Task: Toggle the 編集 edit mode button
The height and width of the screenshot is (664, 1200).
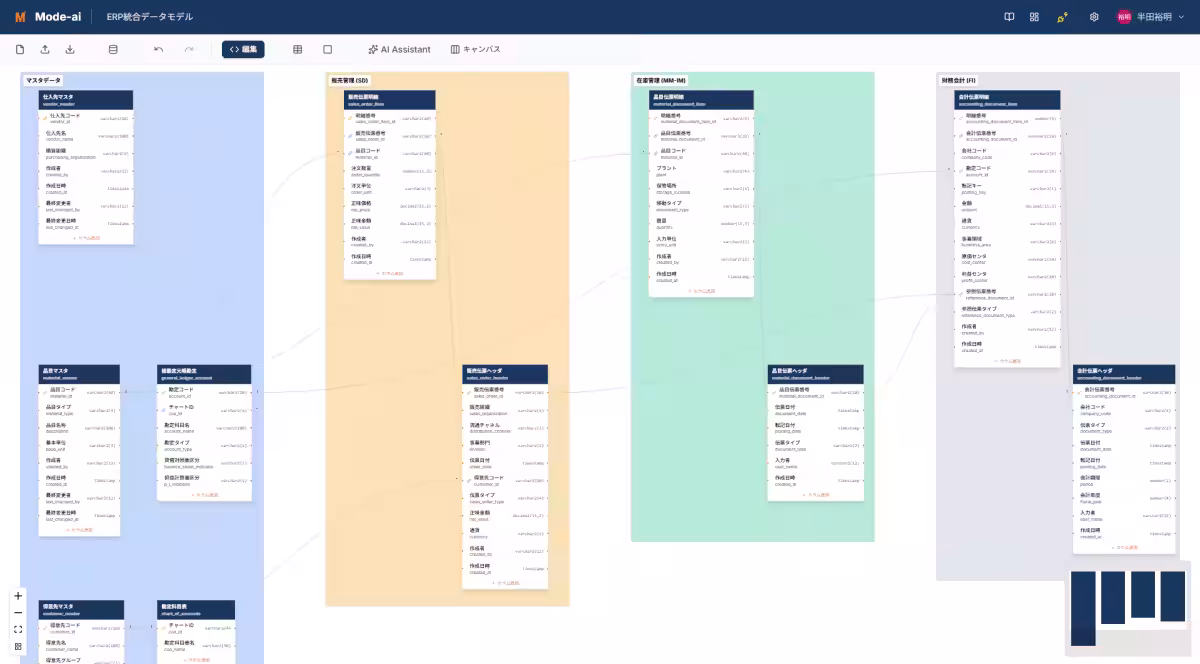Action: (243, 49)
